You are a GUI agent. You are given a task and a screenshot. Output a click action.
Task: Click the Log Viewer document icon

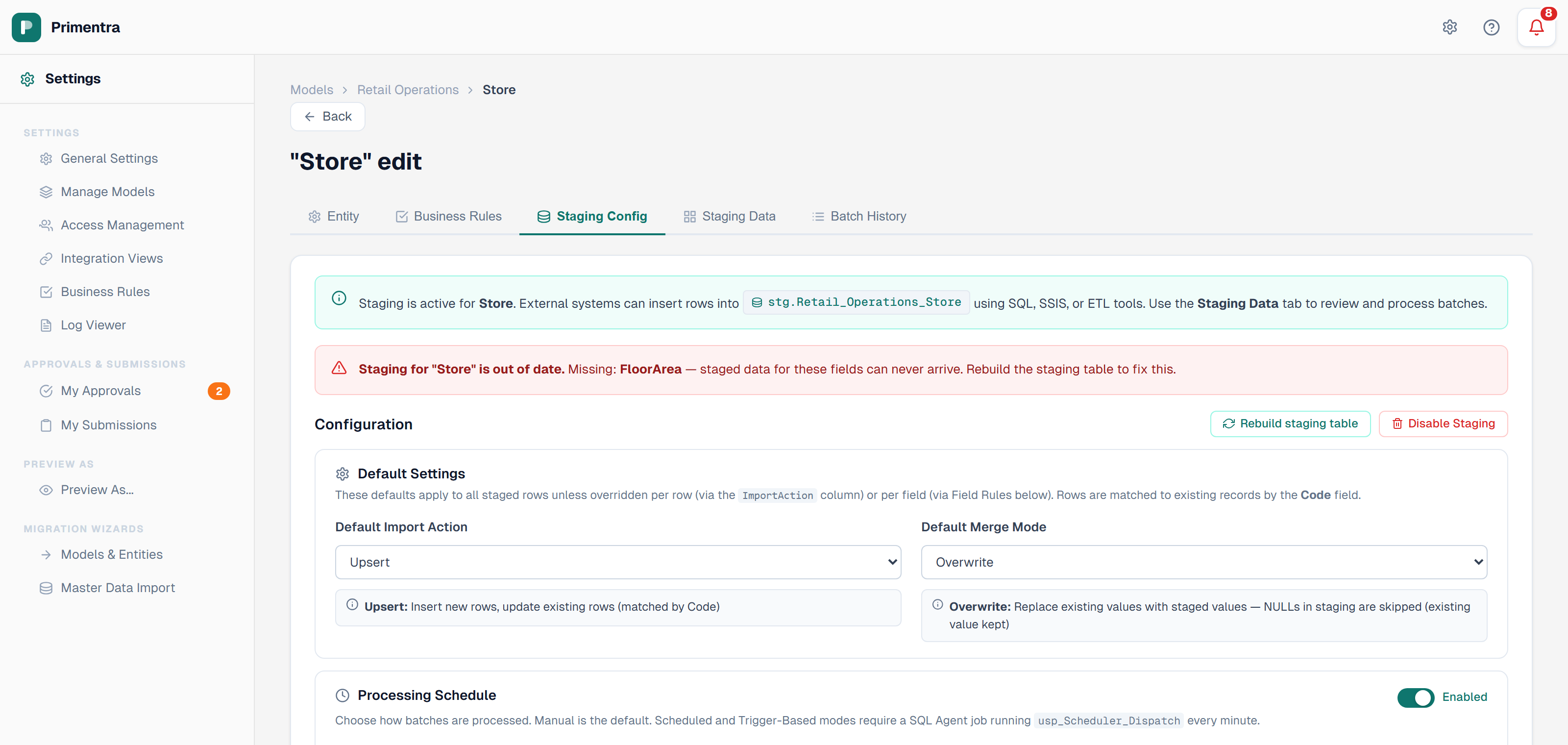tap(46, 325)
